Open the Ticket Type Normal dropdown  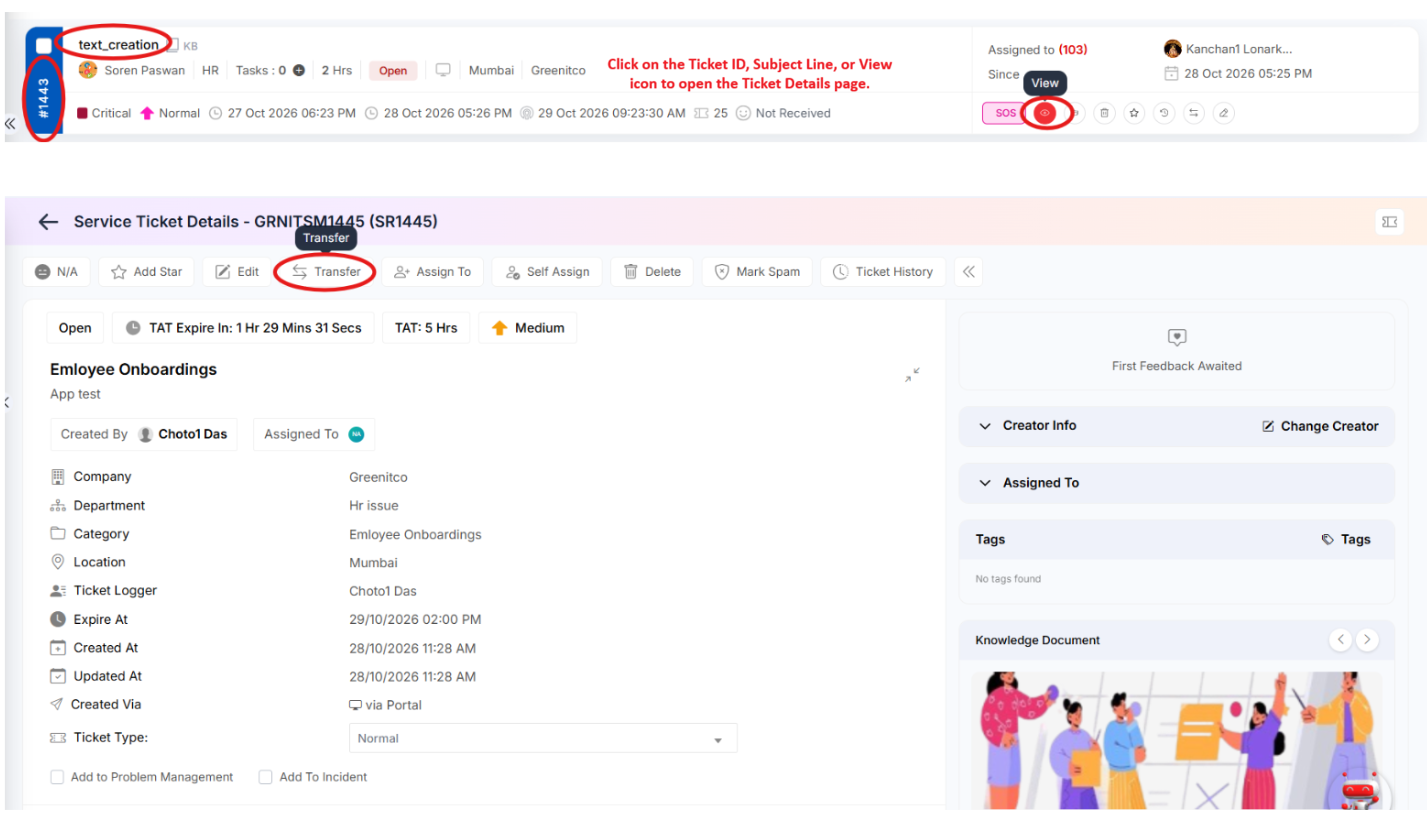(x=543, y=738)
